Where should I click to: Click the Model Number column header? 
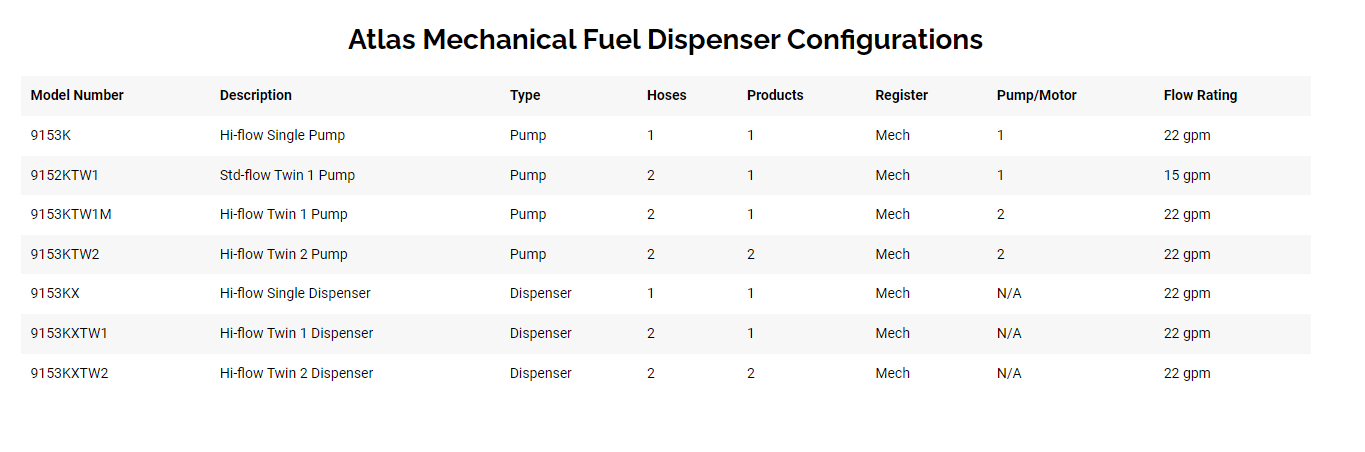[77, 95]
